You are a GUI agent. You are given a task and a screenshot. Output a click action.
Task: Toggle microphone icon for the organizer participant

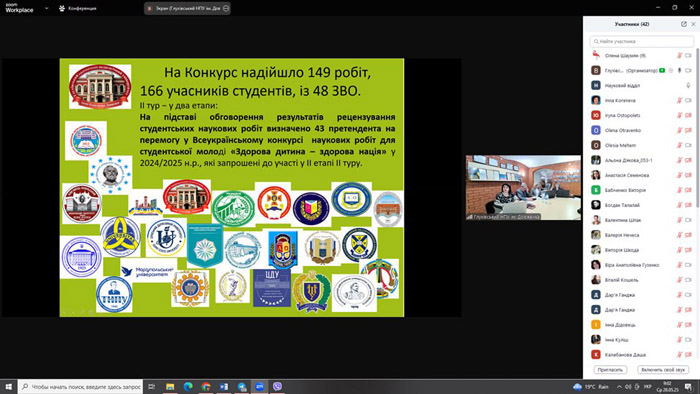tap(679, 71)
